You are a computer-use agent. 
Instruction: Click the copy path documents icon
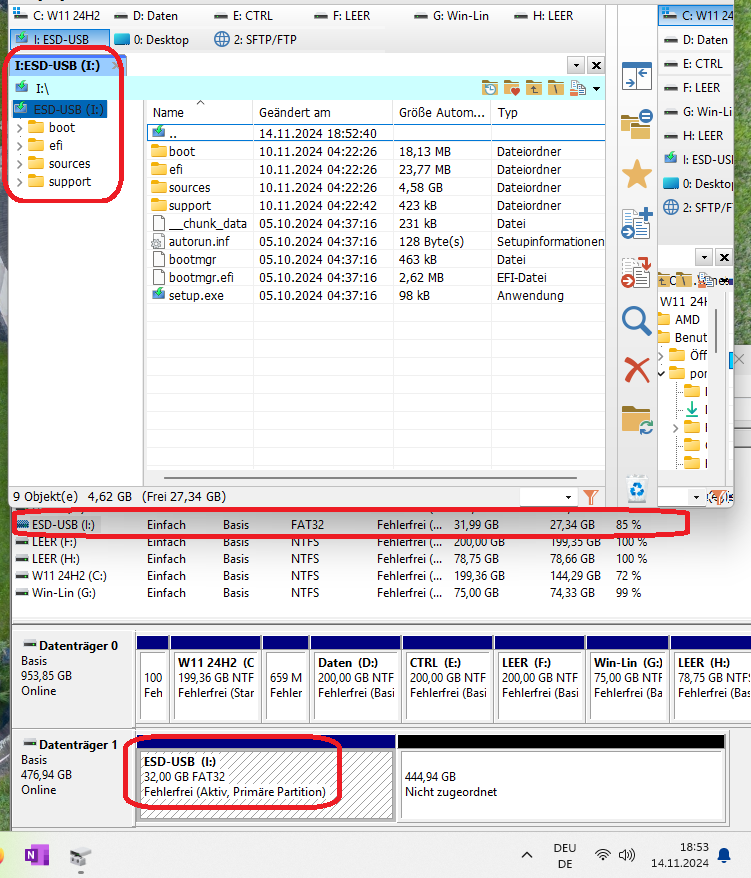577,88
